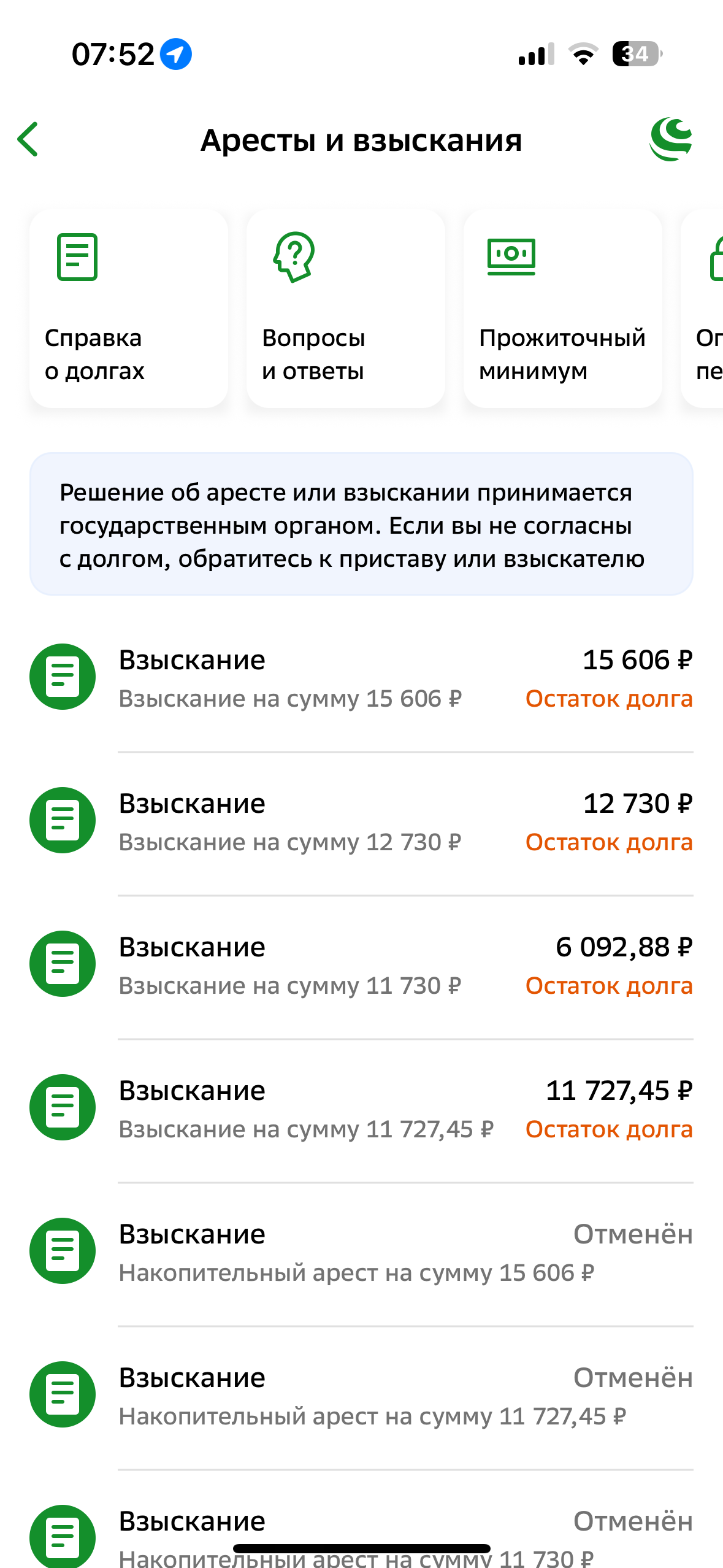The height and width of the screenshot is (1568, 723).
Task: Open the Справка о долгах document icon
Action: point(77,258)
